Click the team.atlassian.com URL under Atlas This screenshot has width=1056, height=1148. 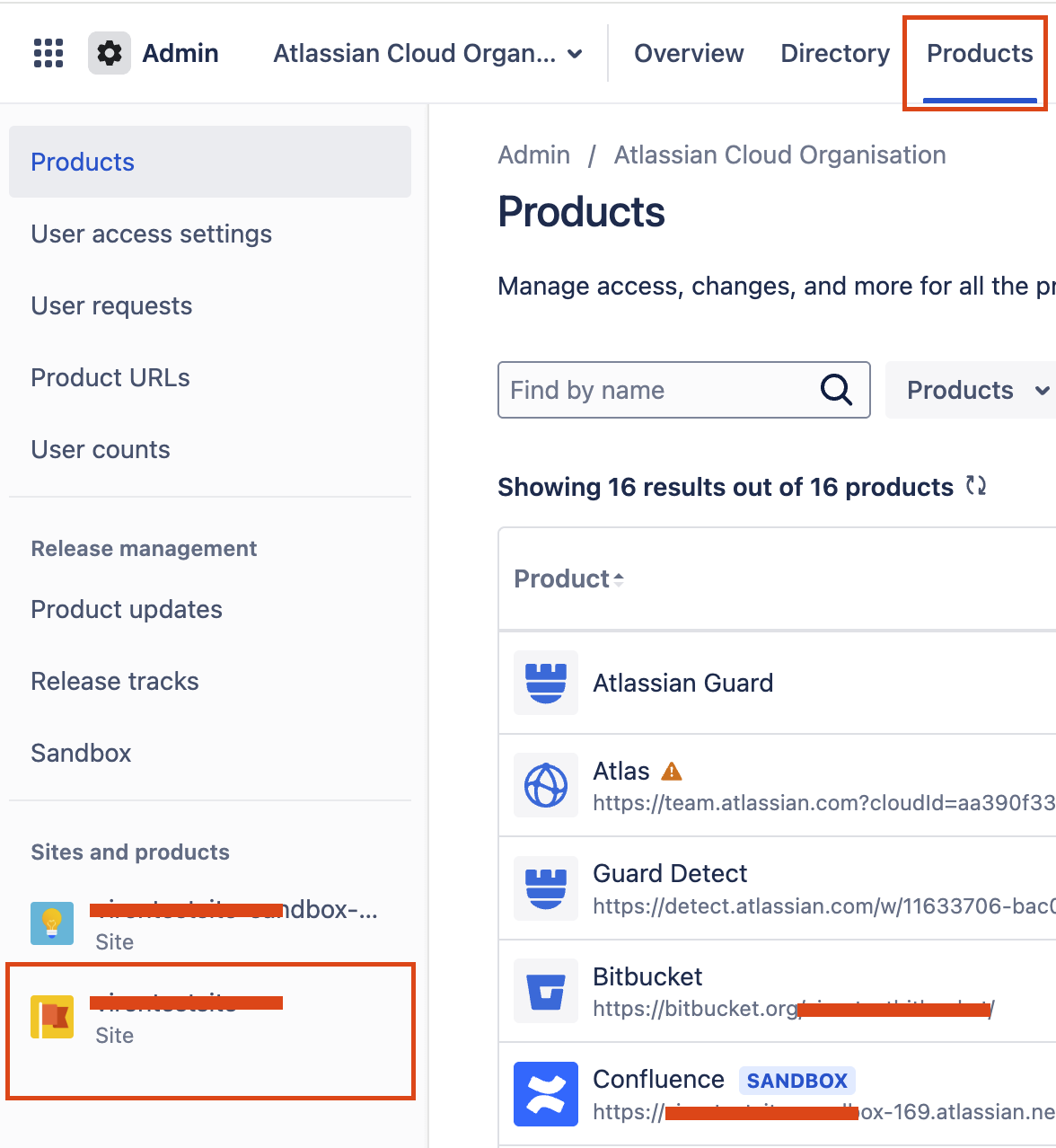pos(824,802)
